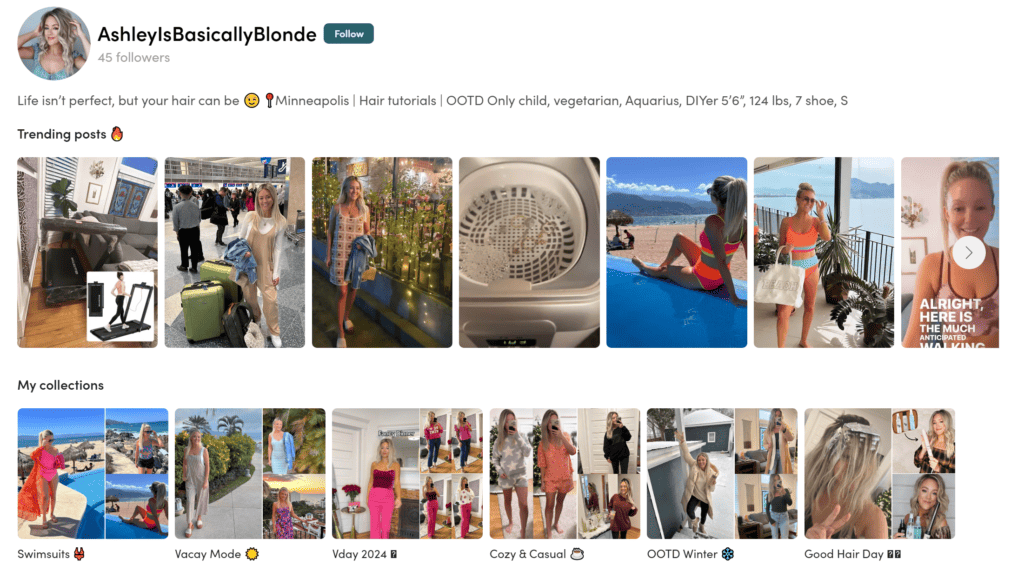
Task: Open the poolside beach swimsuit post
Action: click(677, 252)
